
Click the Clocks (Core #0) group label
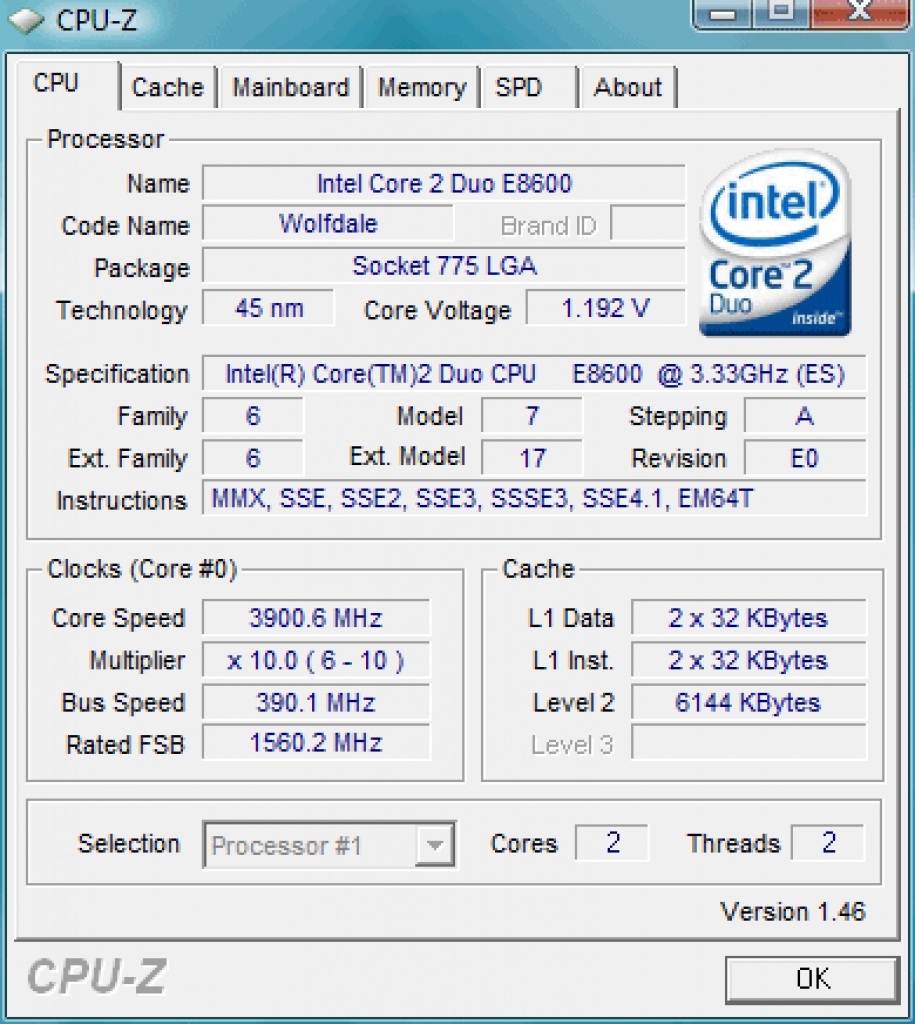click(x=142, y=569)
